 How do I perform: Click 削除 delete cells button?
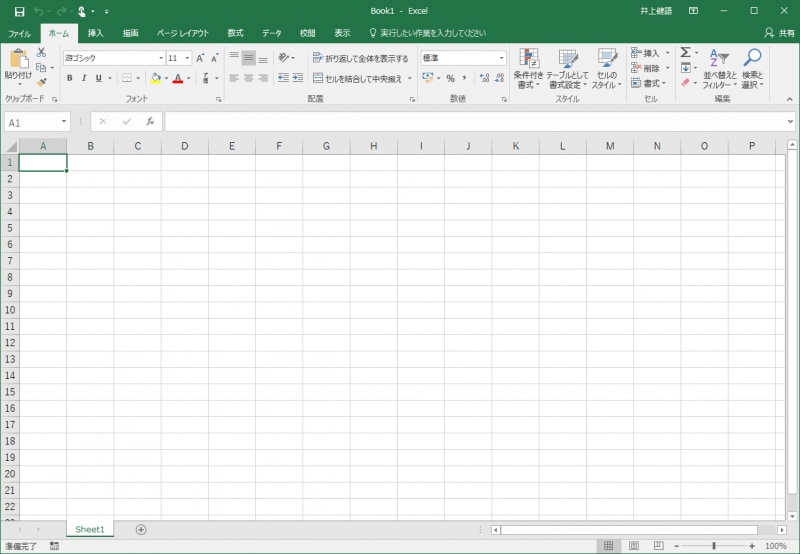pyautogui.click(x=645, y=68)
